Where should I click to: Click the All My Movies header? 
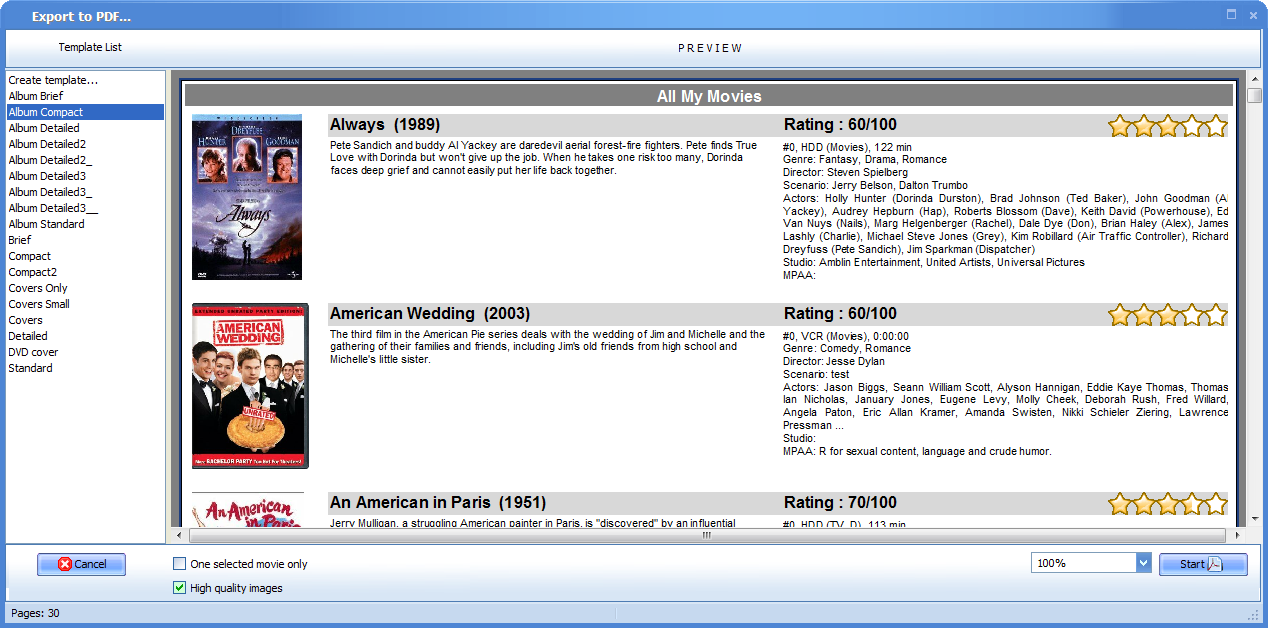(x=709, y=97)
